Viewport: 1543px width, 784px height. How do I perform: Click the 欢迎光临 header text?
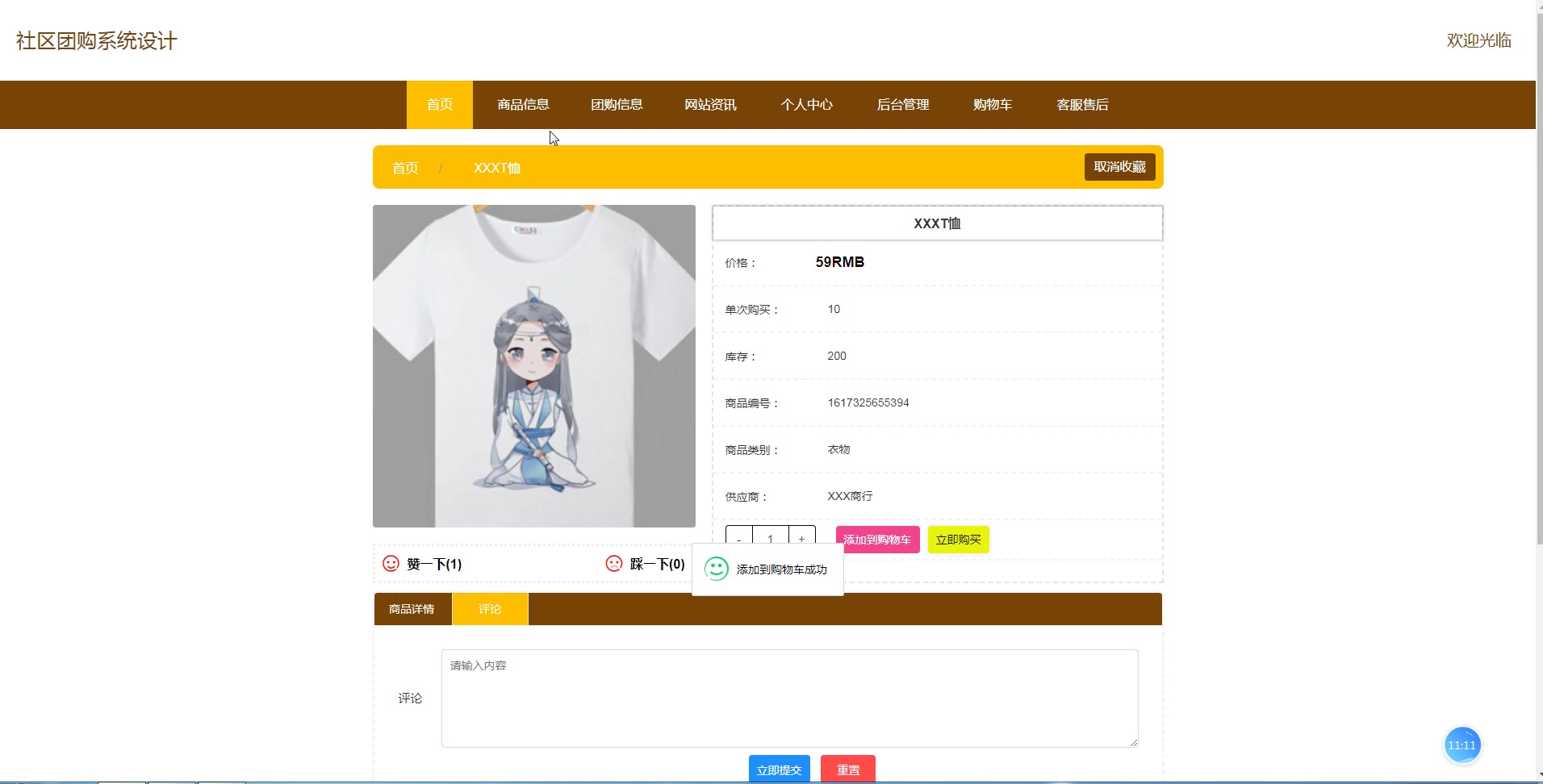coord(1478,40)
